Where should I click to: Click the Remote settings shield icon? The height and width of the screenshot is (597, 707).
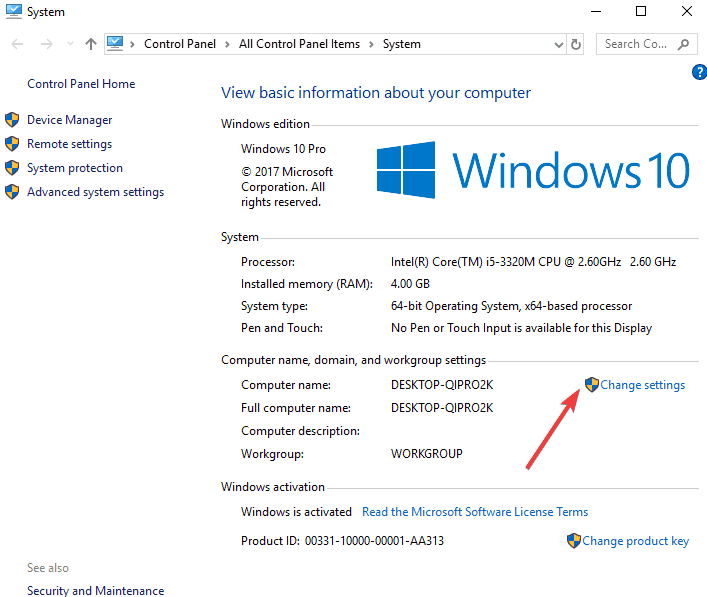pyautogui.click(x=12, y=144)
